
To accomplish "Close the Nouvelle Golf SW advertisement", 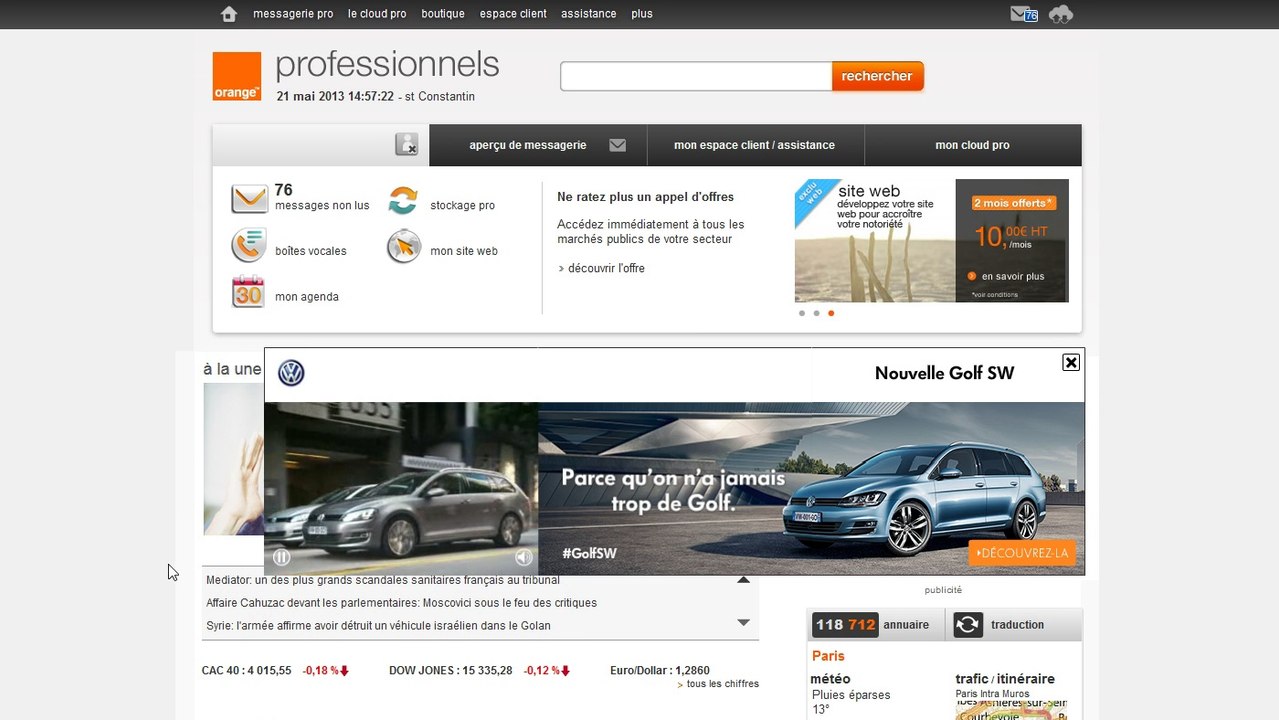I will 1071,362.
